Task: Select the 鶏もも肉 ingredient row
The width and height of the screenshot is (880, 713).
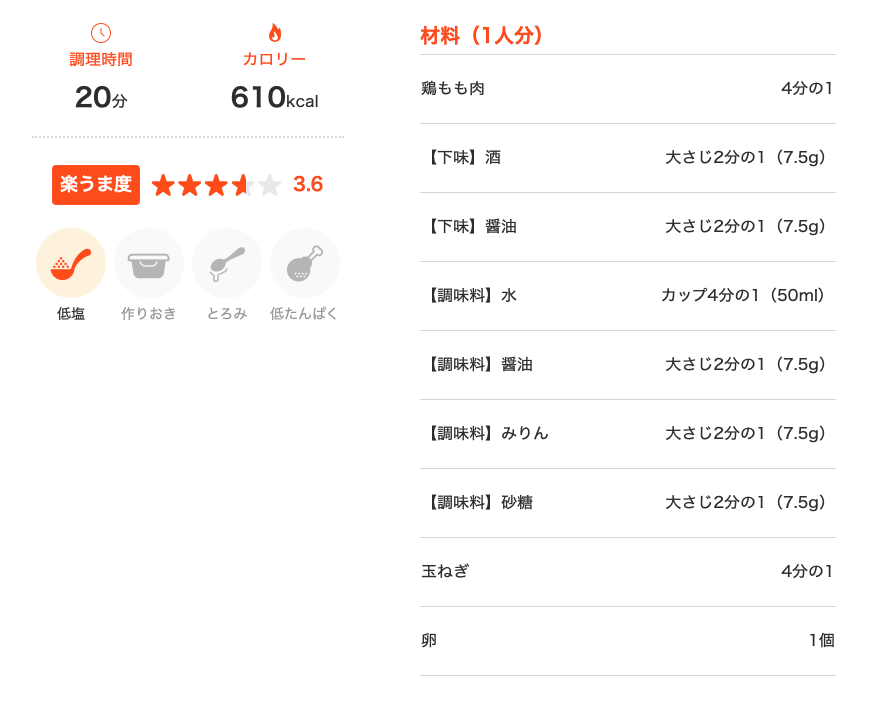Action: (x=627, y=89)
